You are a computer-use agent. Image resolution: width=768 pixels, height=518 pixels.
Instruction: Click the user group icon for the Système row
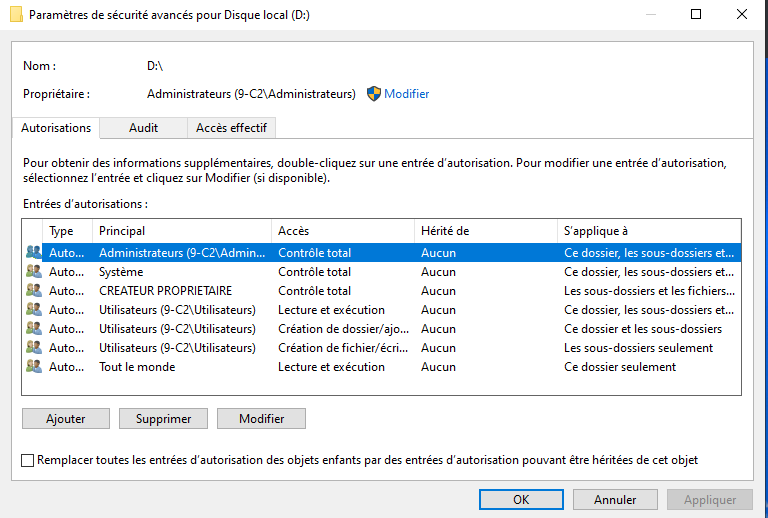[x=34, y=272]
